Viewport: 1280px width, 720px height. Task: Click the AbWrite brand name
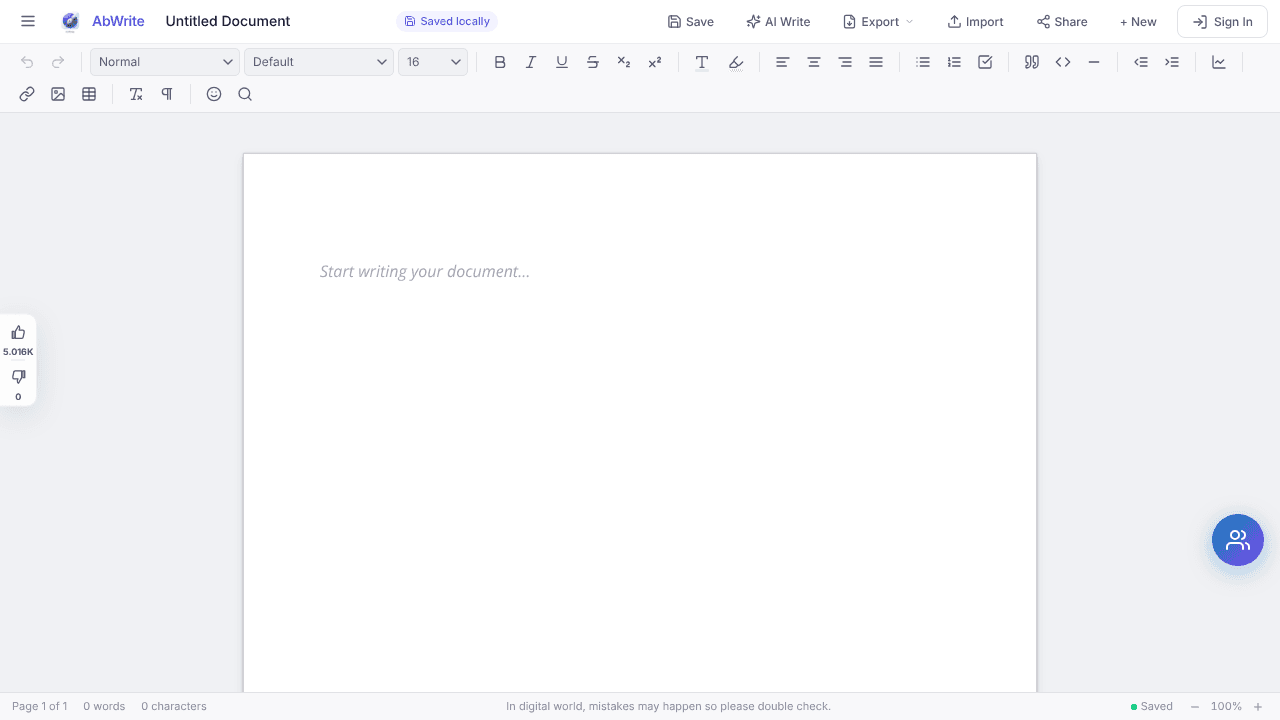118,21
